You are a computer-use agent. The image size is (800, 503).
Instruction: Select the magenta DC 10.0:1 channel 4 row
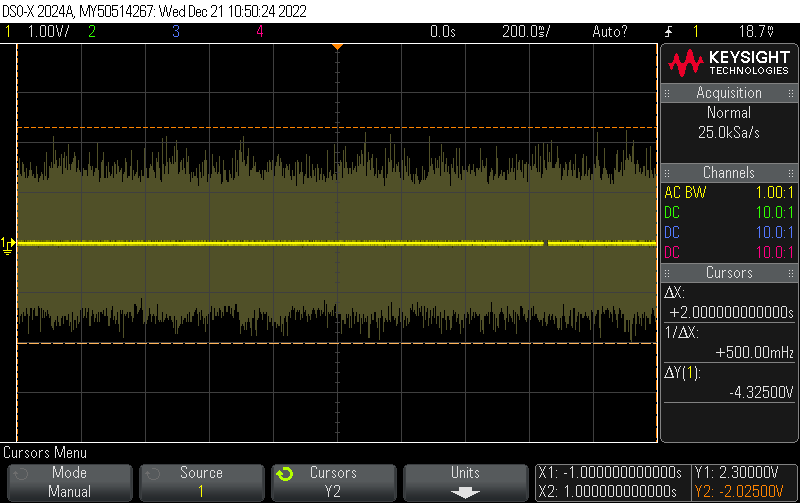point(729,253)
